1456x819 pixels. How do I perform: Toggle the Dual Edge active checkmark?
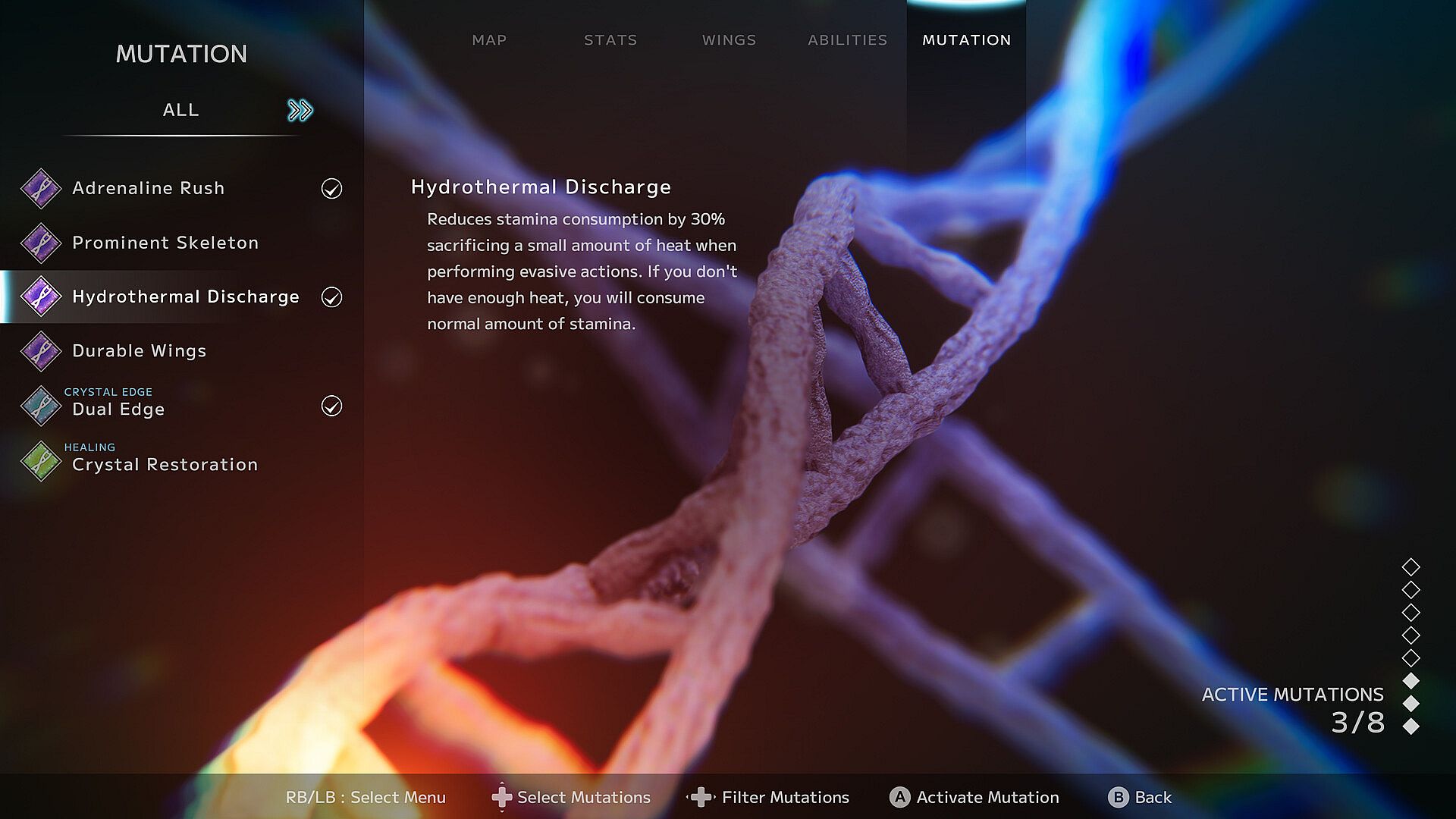[331, 406]
